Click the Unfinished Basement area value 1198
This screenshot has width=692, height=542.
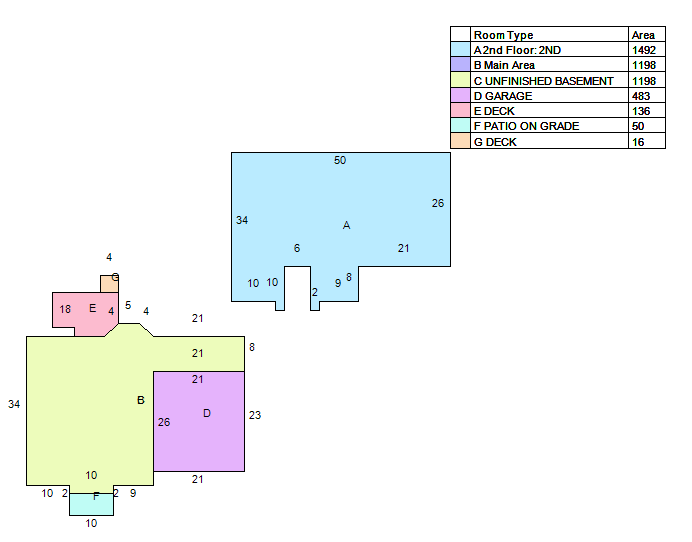coord(644,81)
